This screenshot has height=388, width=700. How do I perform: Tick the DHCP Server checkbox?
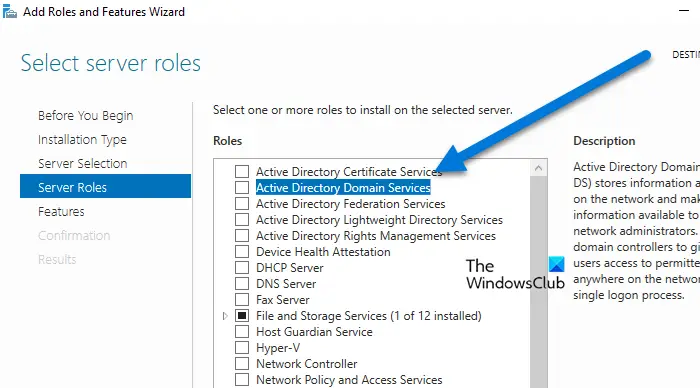(242, 267)
